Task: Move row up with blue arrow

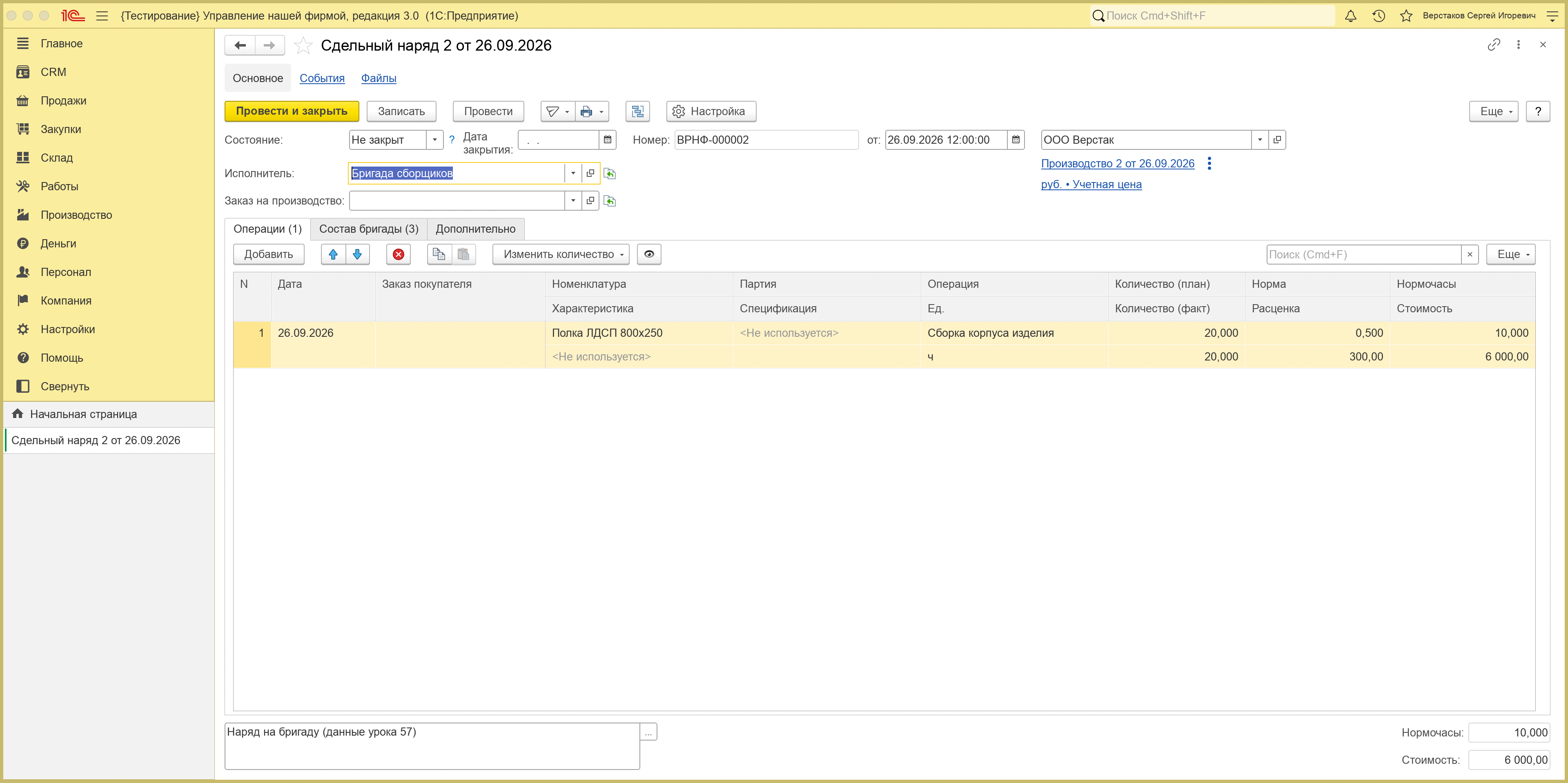Action: click(x=333, y=254)
